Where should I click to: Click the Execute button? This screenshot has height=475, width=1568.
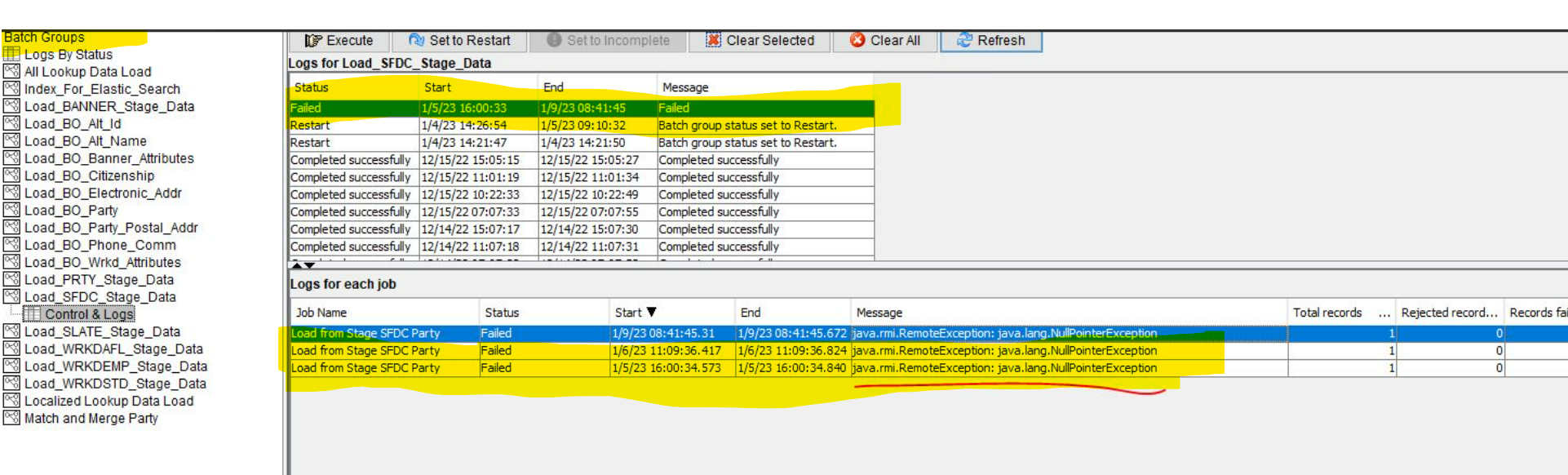point(339,41)
